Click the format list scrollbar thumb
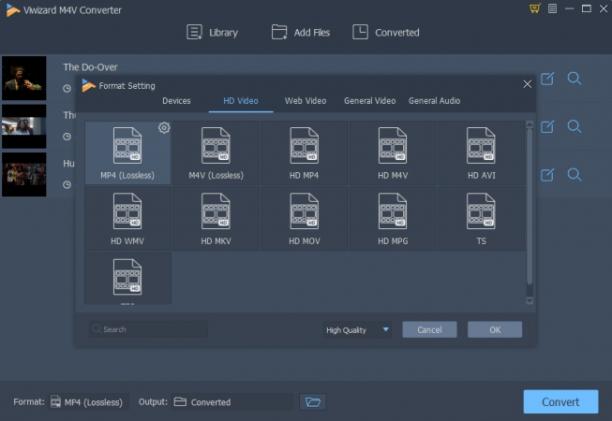This screenshot has height=421, width=612. 529,207
